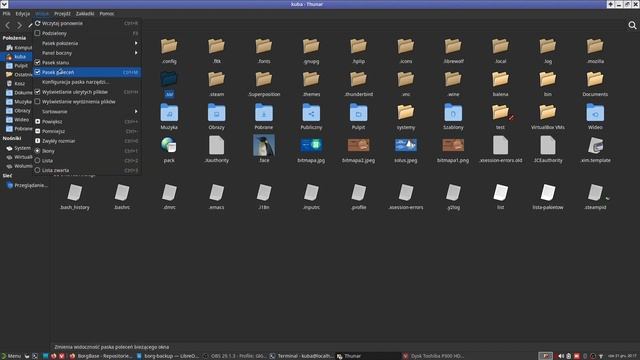Switch to OBS window in taskbar
This screenshot has height=360, width=640.
[235, 356]
